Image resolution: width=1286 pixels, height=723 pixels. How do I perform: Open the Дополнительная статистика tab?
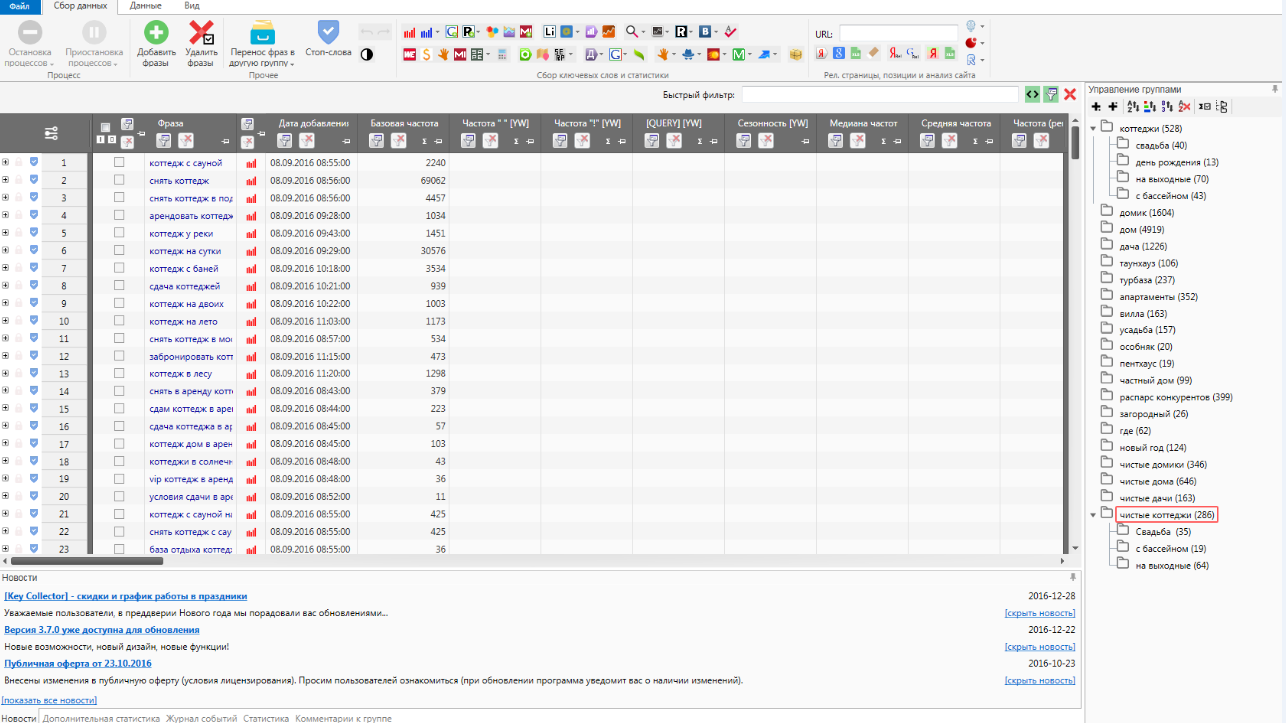tap(101, 718)
